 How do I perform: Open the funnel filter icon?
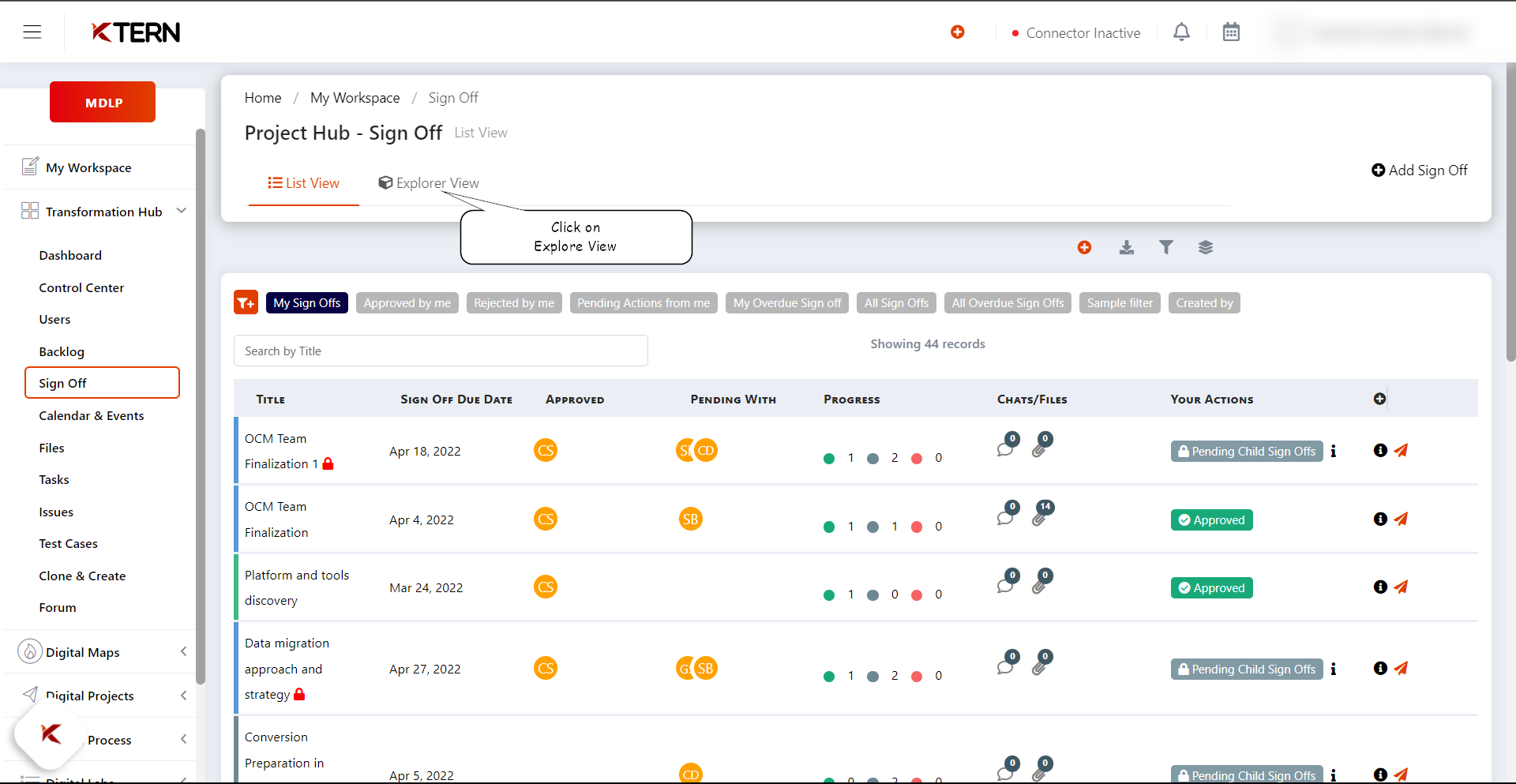1166,248
